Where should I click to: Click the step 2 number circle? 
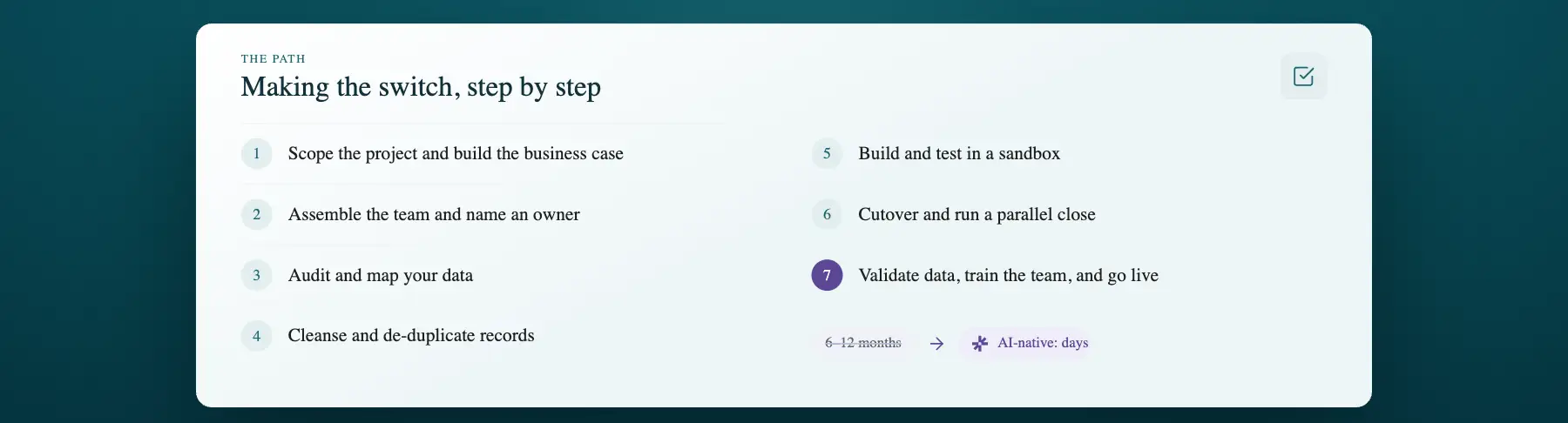tap(256, 214)
